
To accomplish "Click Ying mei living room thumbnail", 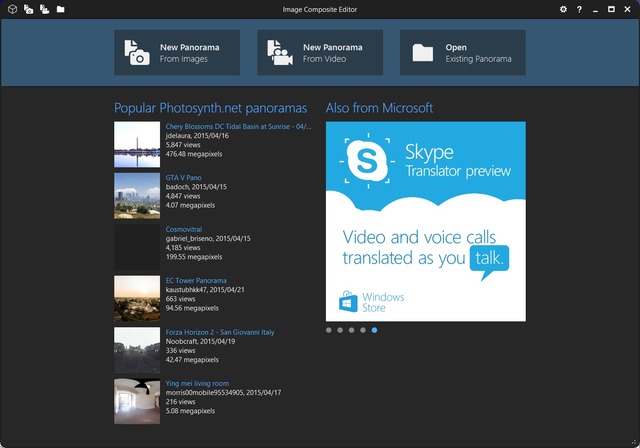I will pyautogui.click(x=137, y=401).
